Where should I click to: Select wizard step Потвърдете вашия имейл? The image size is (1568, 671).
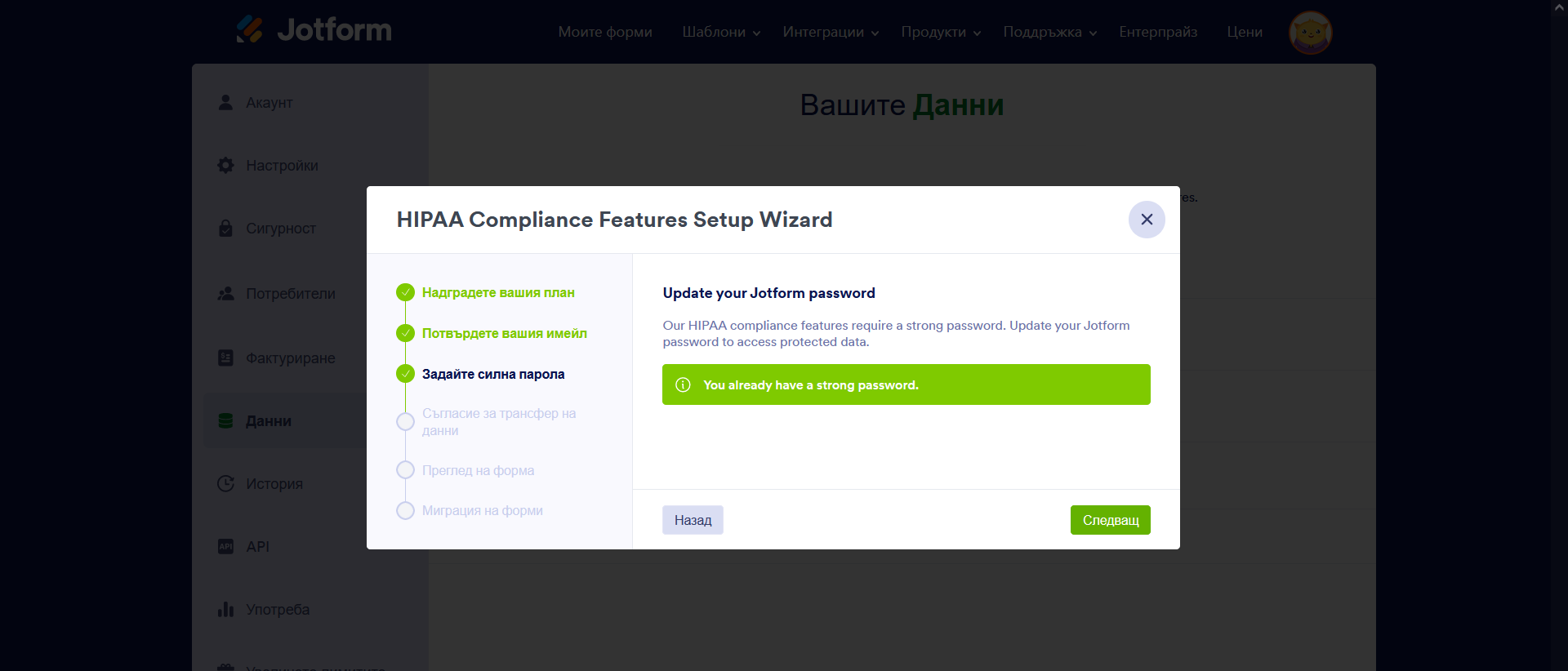pyautogui.click(x=504, y=333)
